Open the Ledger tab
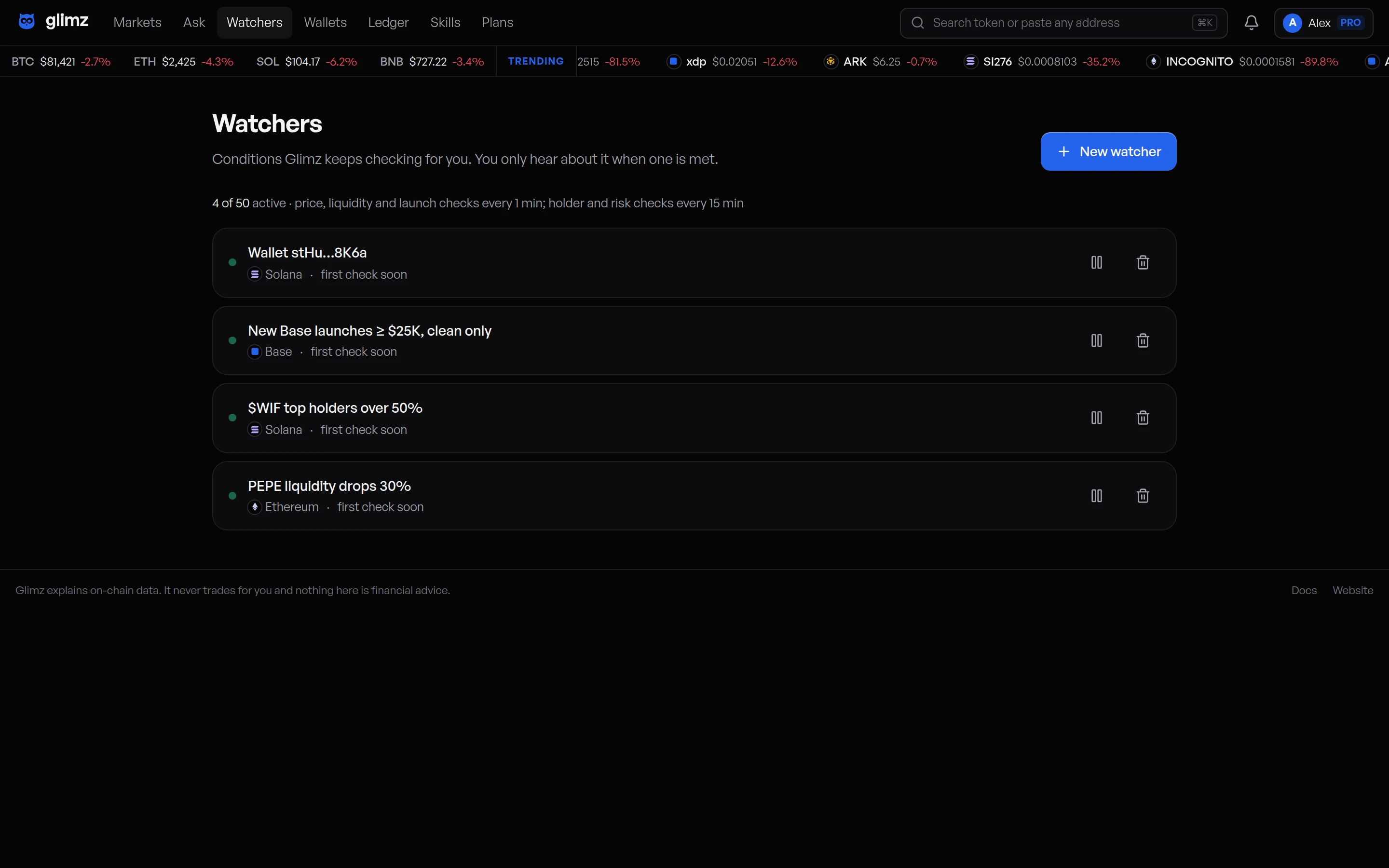Image resolution: width=1389 pixels, height=868 pixels. coord(388,22)
